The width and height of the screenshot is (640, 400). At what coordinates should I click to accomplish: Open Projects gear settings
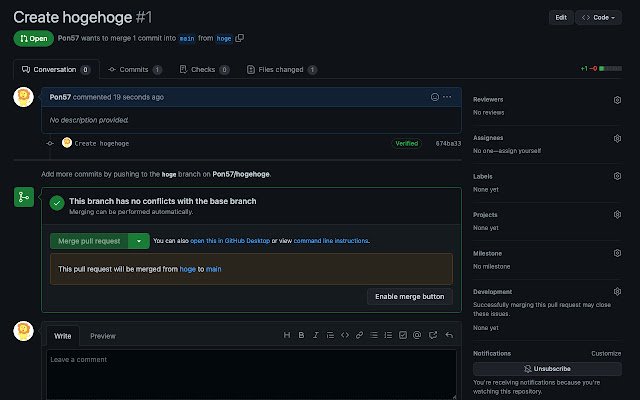[617, 214]
